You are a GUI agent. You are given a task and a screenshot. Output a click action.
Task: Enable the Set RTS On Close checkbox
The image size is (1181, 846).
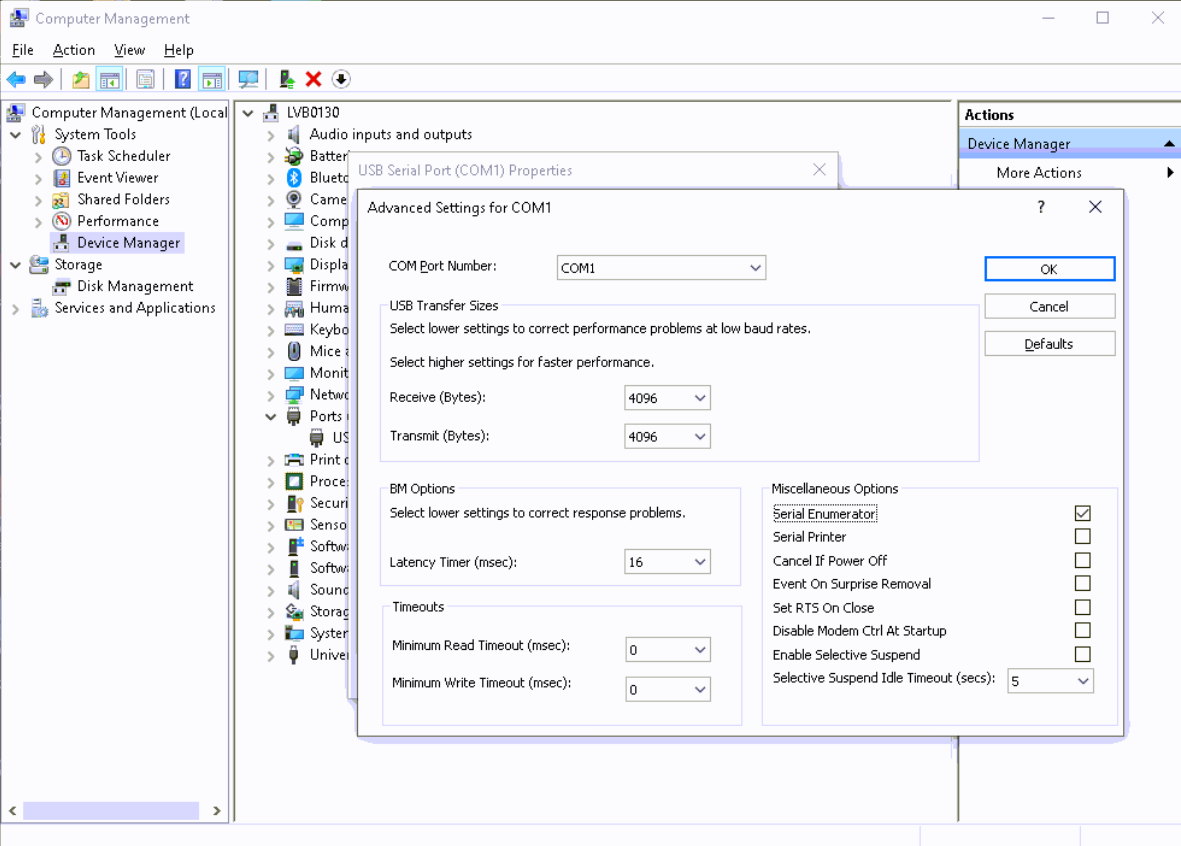point(1082,607)
